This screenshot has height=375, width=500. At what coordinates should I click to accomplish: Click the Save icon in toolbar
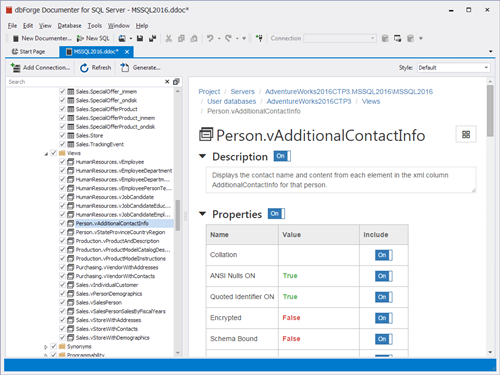[140, 39]
